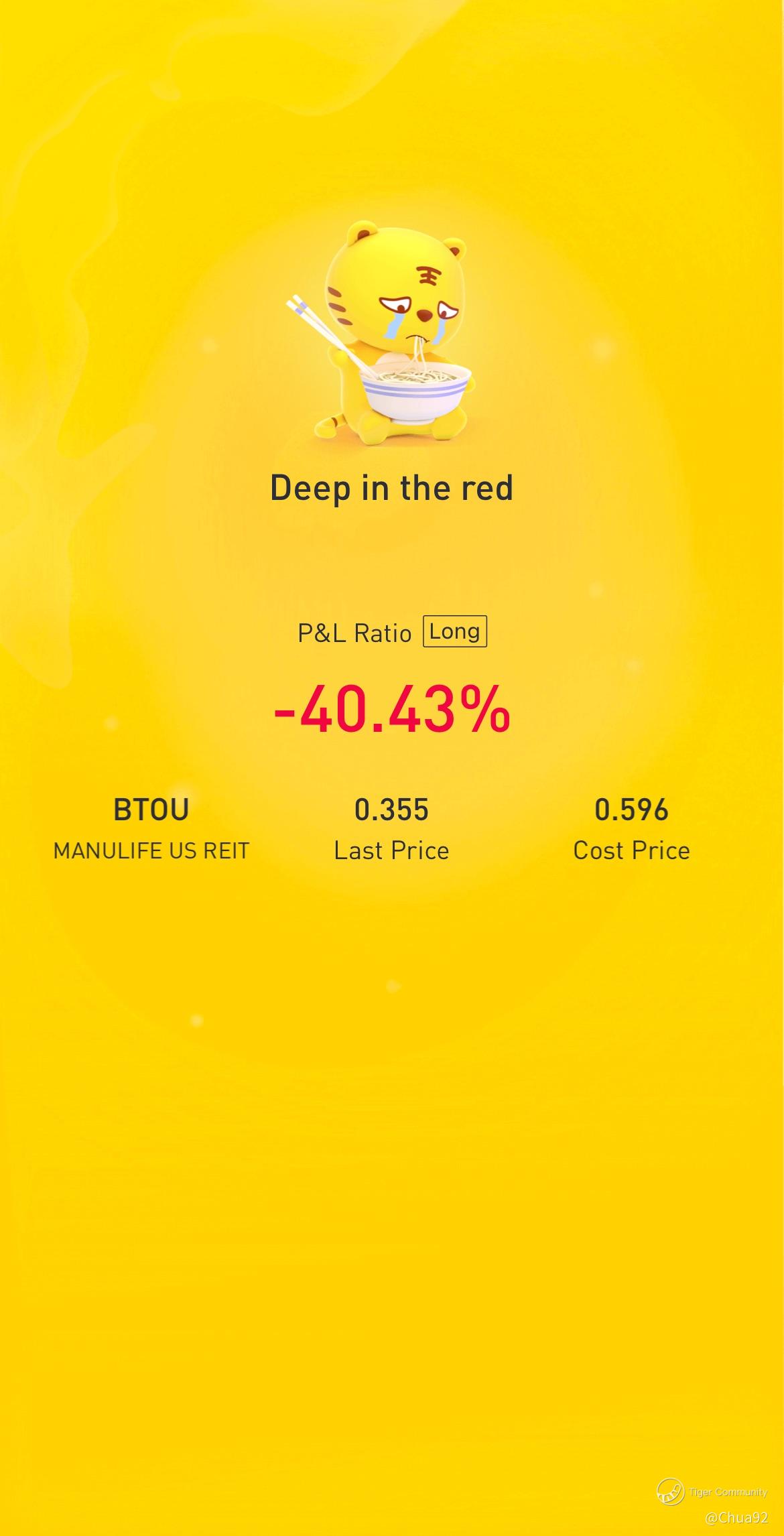Click the Last Price label
Image resolution: width=784 pixels, height=1536 pixels.
point(391,850)
